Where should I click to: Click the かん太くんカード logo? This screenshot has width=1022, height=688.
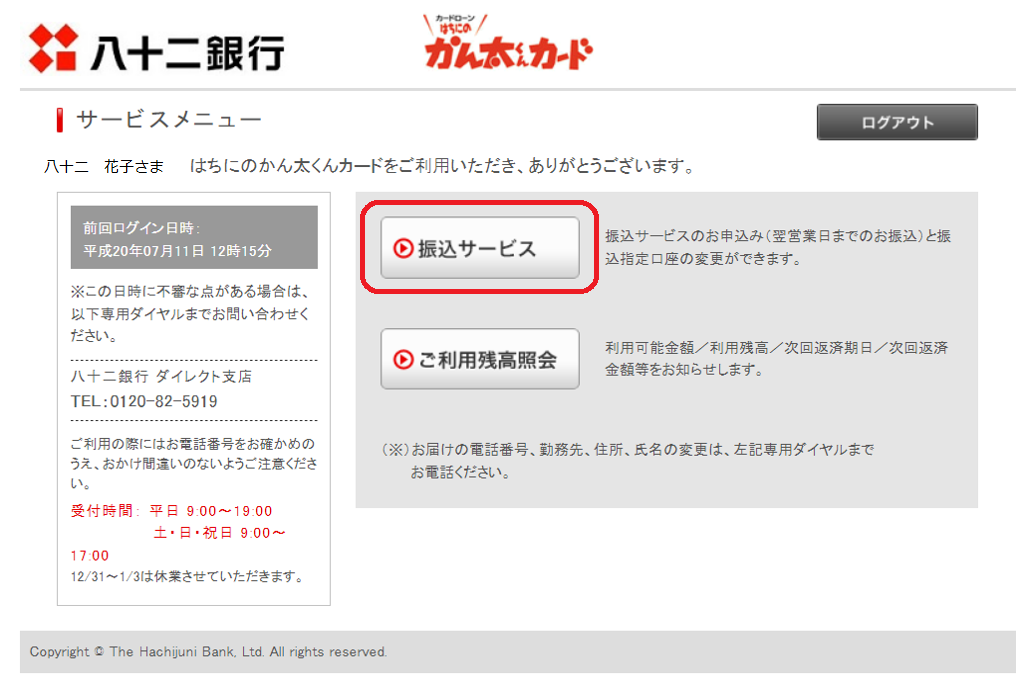[508, 43]
